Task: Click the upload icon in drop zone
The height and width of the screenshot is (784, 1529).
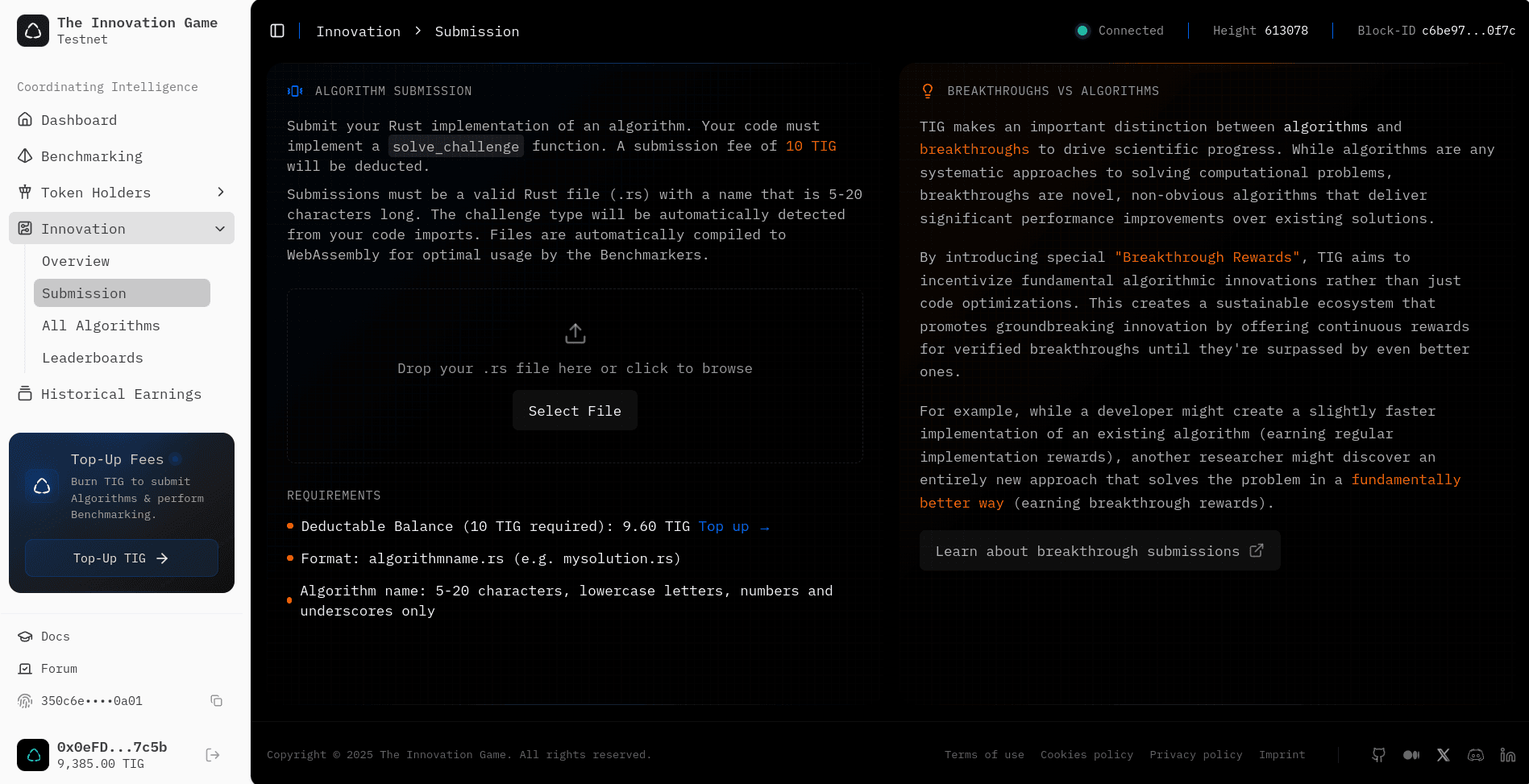Action: point(575,334)
